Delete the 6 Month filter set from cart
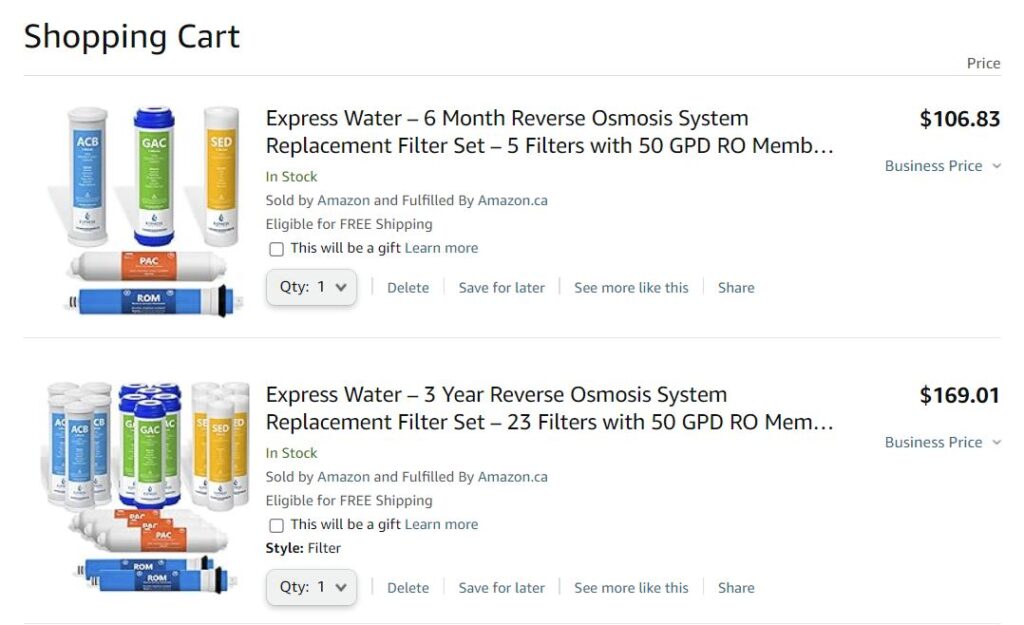The height and width of the screenshot is (625, 1024). pos(408,288)
